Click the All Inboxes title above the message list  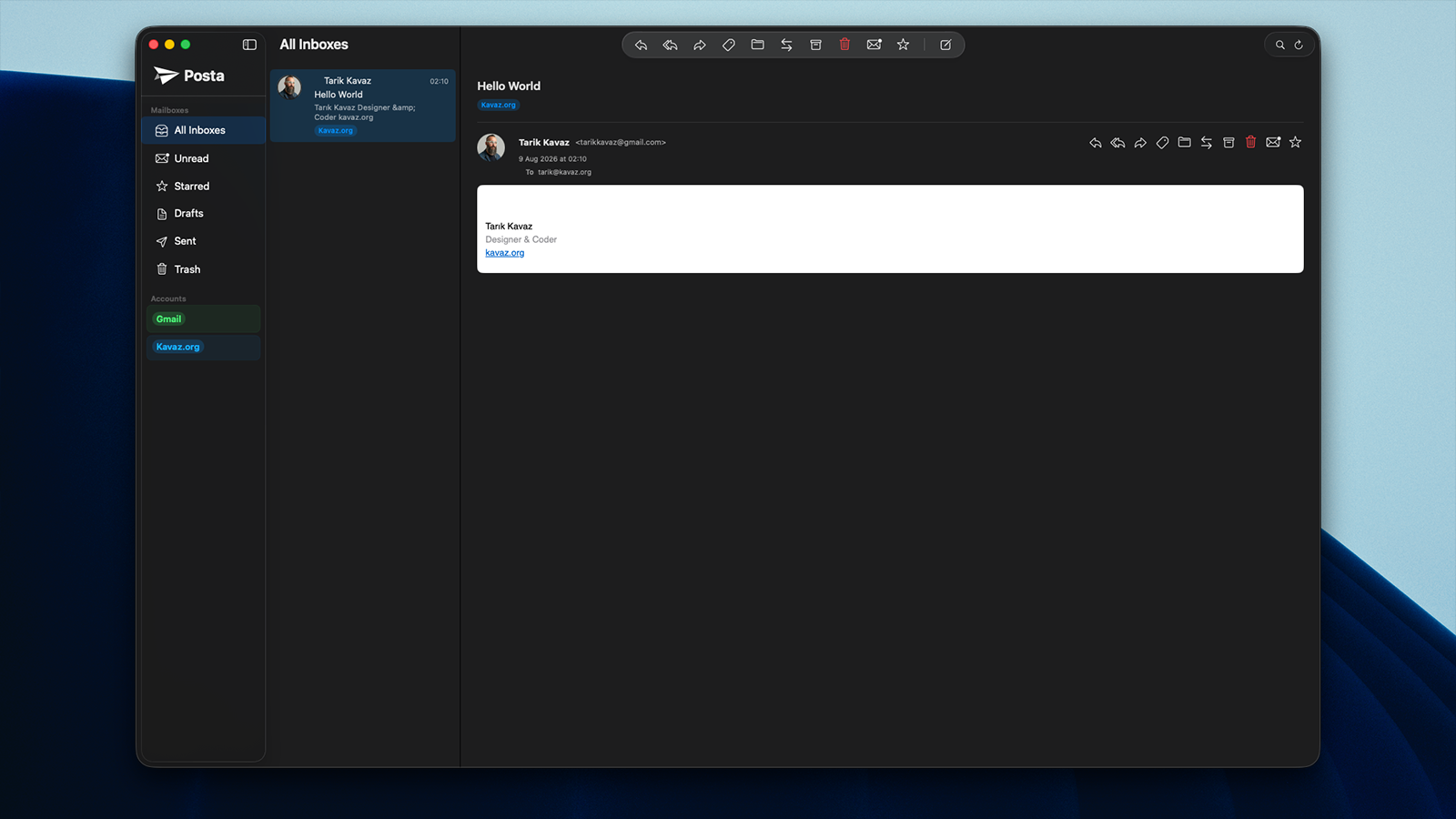click(314, 45)
